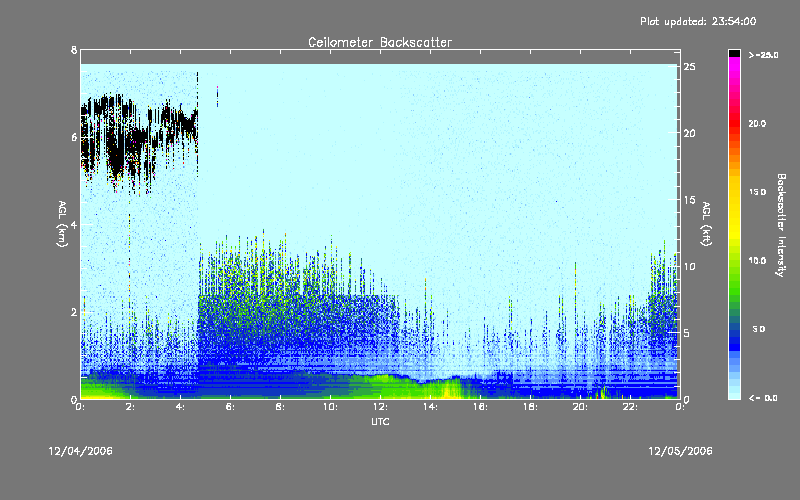Click the '20:' hour tick on x-axis
The width and height of the screenshot is (800, 500).
pyautogui.click(x=580, y=407)
